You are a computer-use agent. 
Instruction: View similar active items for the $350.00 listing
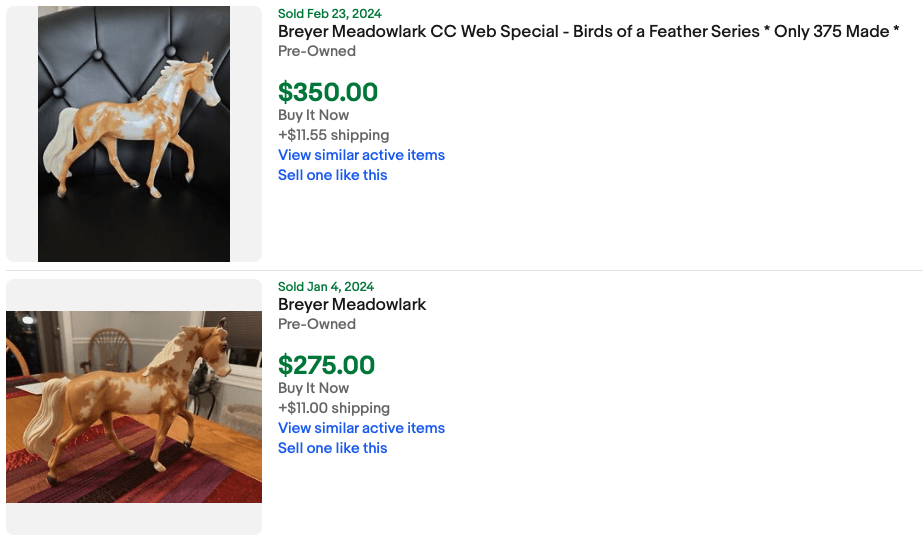[361, 155]
